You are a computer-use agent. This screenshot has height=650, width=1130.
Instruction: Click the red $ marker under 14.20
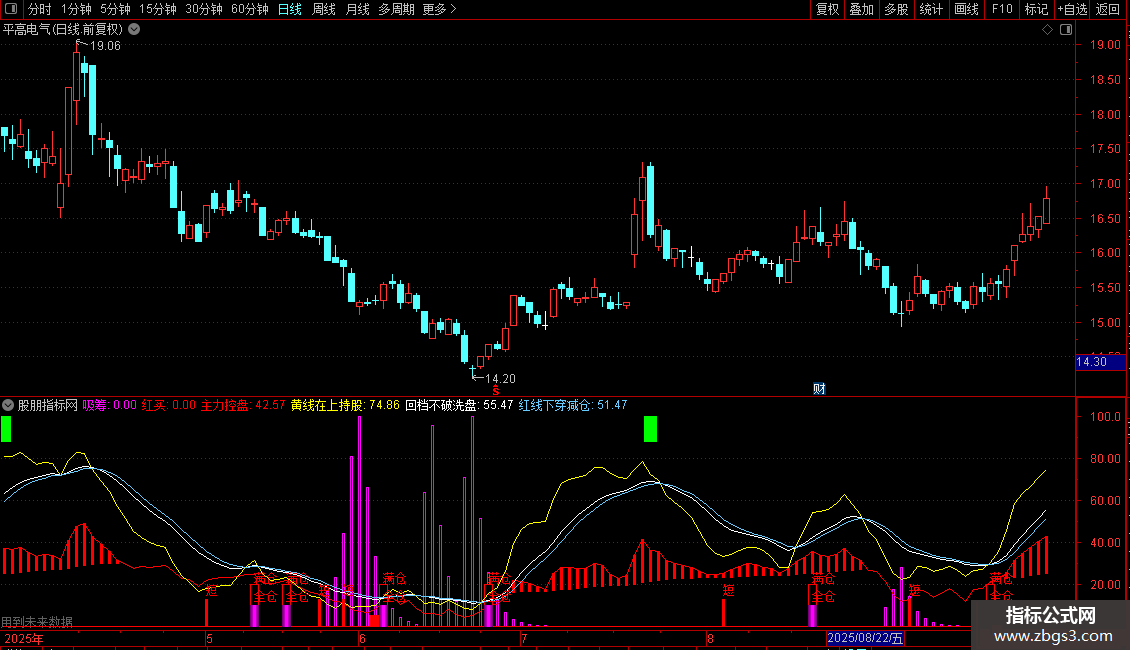point(481,390)
